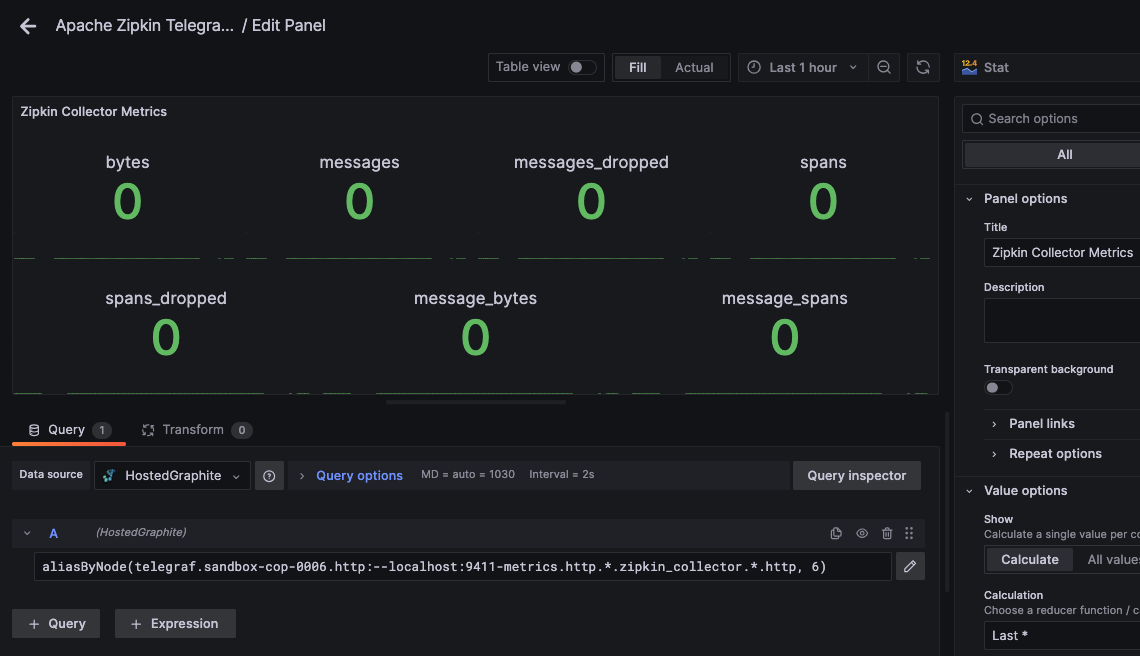Expand Panel links
The image size is (1140, 656).
[1041, 424]
